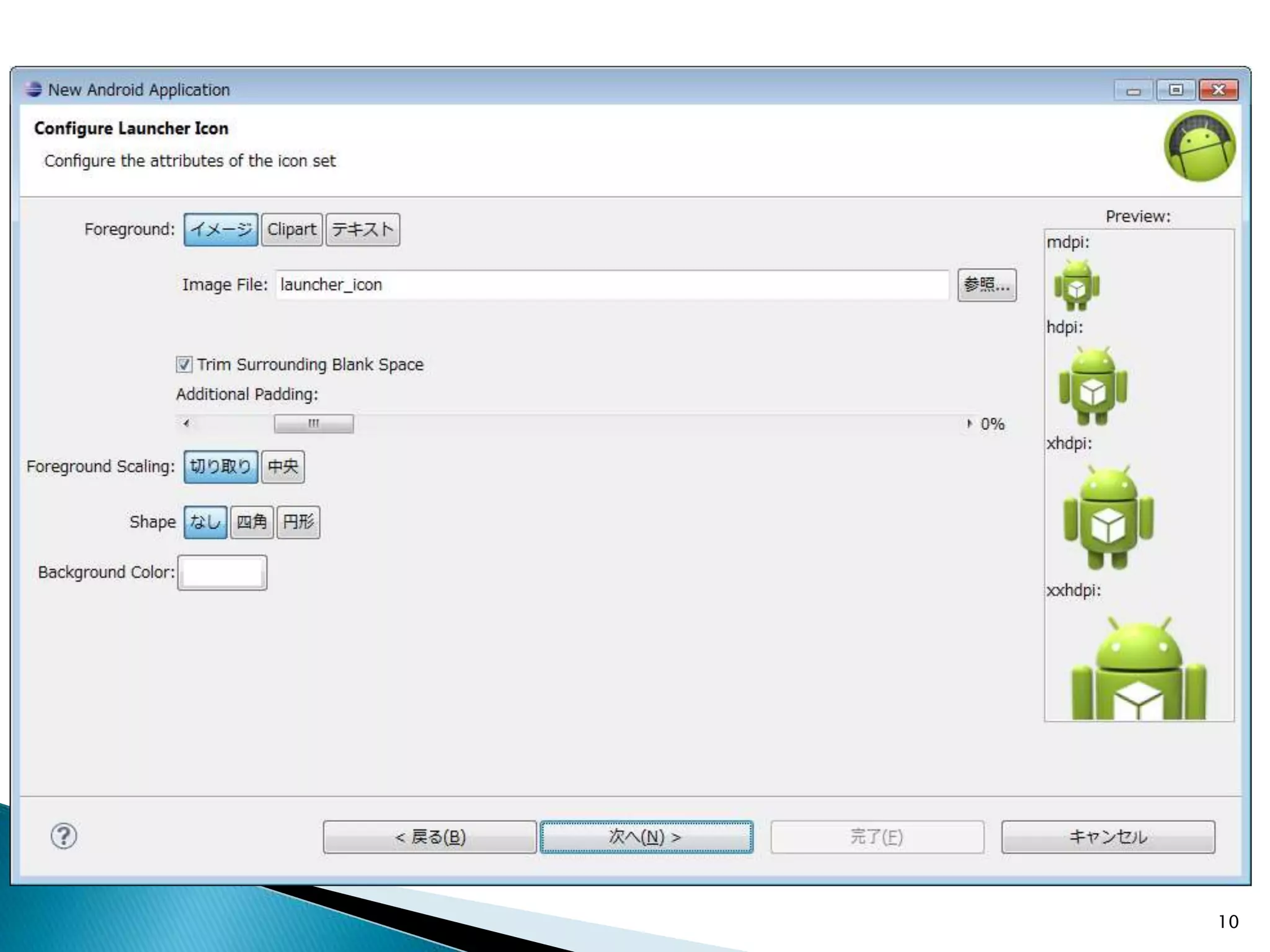Viewport: 1270px width, 952px height.
Task: Choose 切り取り foreground scaling
Action: (221, 467)
